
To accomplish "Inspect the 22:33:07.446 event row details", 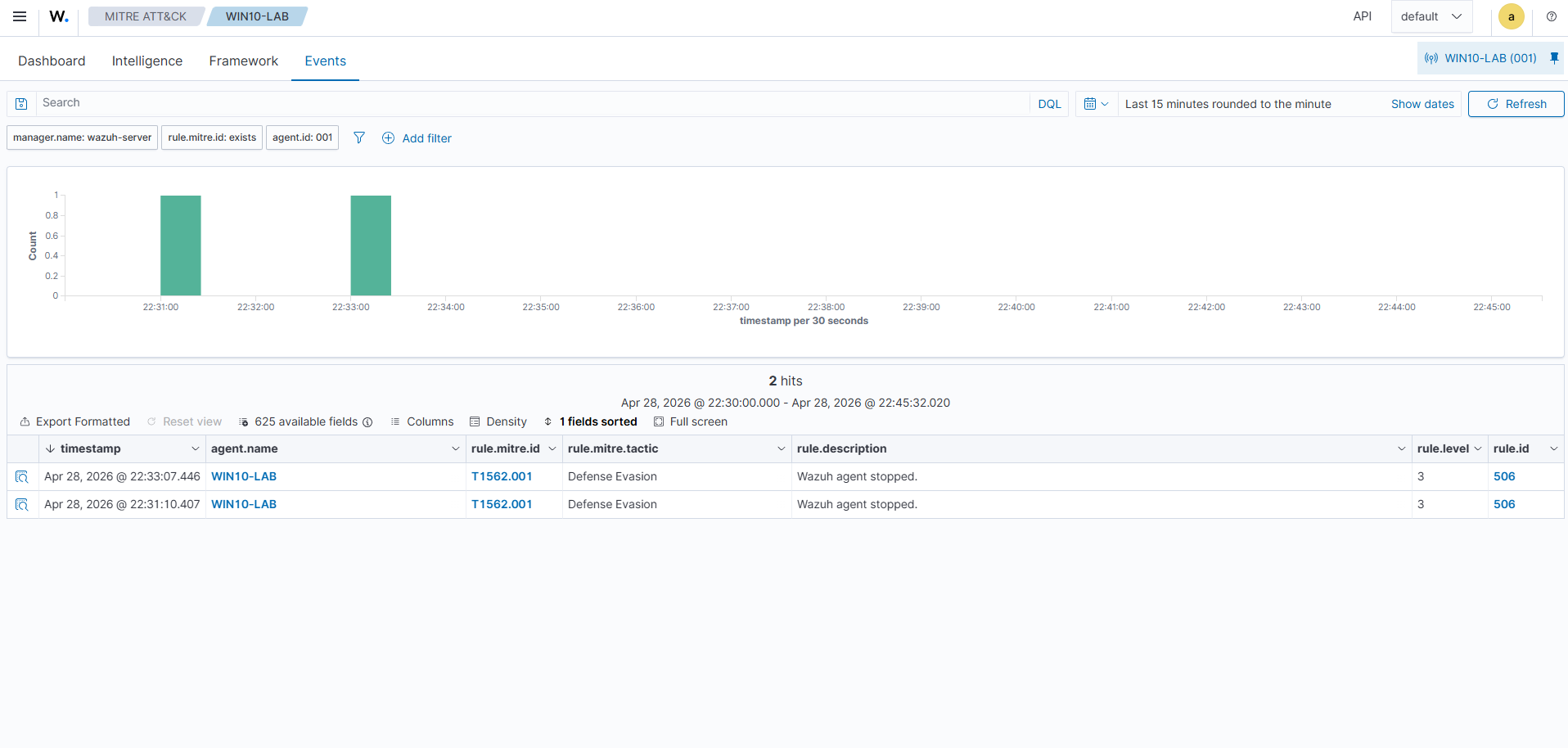I will click(x=22, y=476).
